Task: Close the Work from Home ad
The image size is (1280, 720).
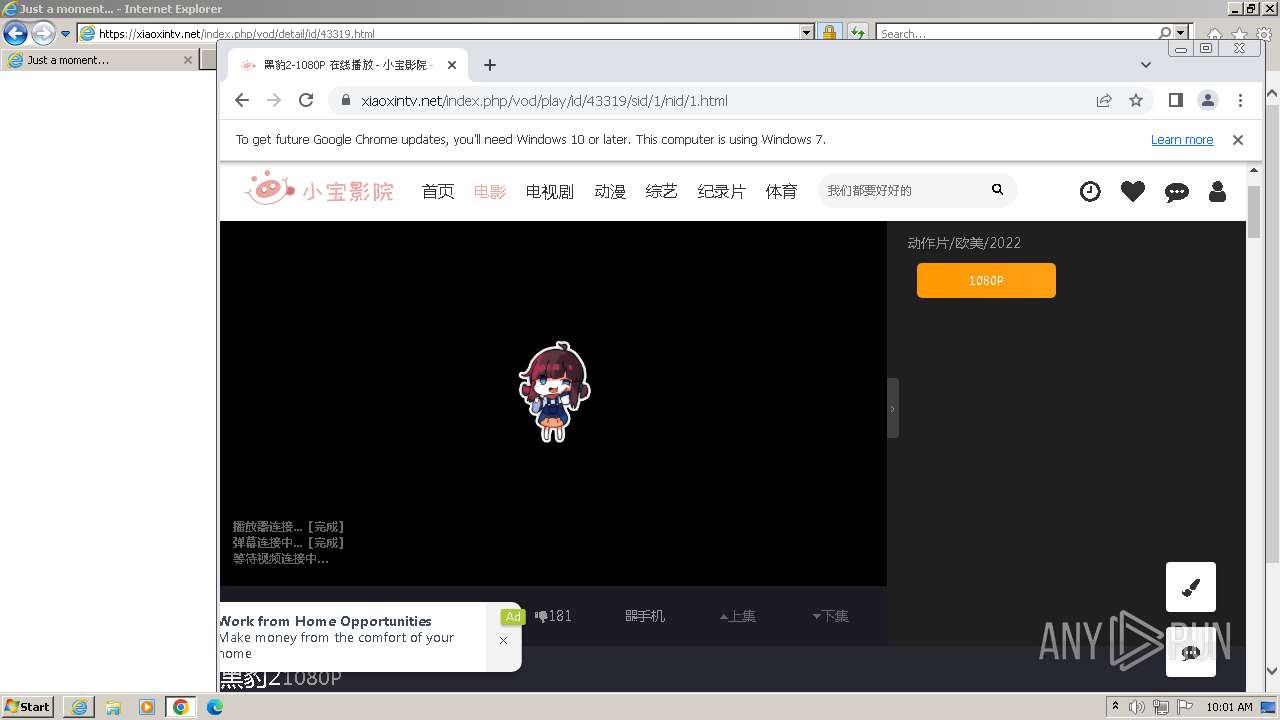Action: [503, 640]
